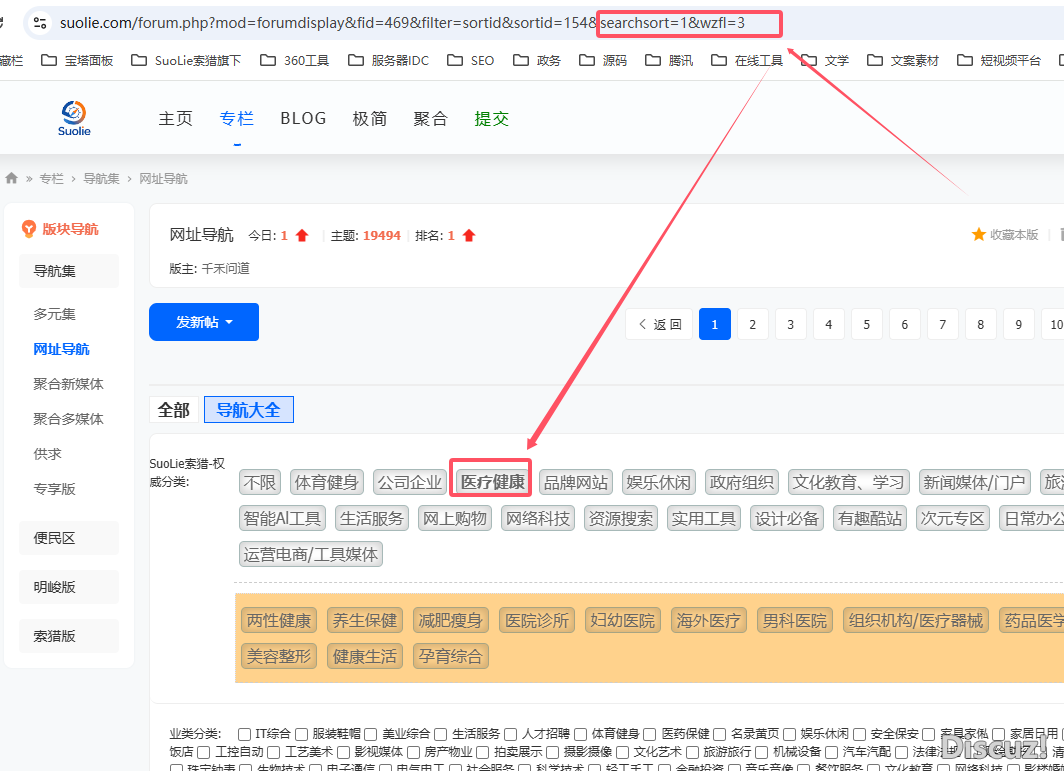1064x771 pixels.
Task: Expand the 导航集 sidebar section
Action: (x=68, y=271)
